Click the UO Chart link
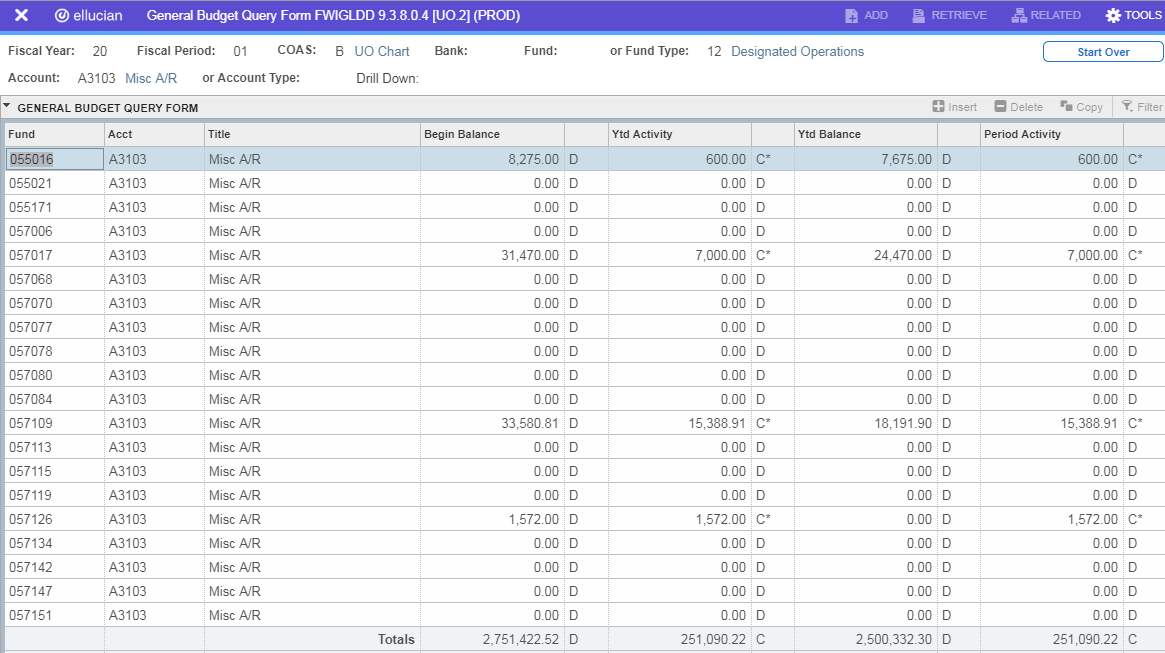This screenshot has width=1165, height=653. [382, 52]
